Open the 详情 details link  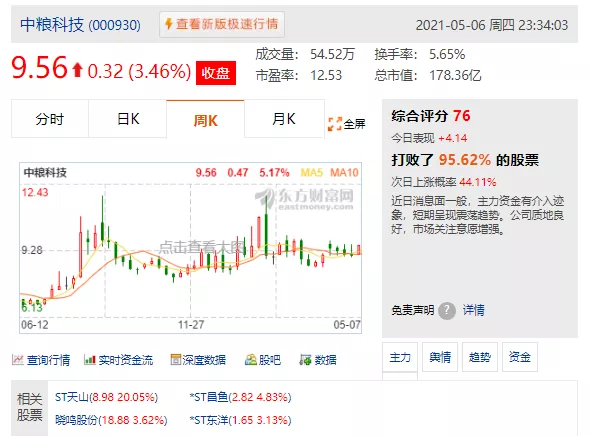click(473, 310)
